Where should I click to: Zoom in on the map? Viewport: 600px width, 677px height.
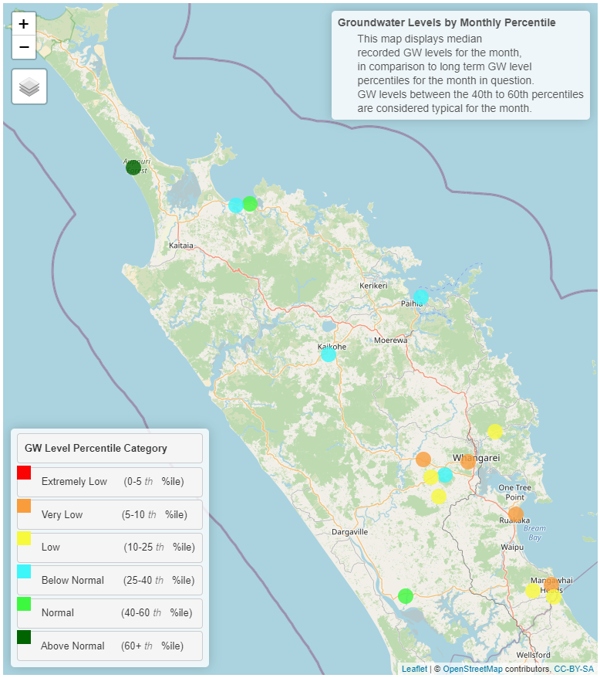click(x=24, y=24)
